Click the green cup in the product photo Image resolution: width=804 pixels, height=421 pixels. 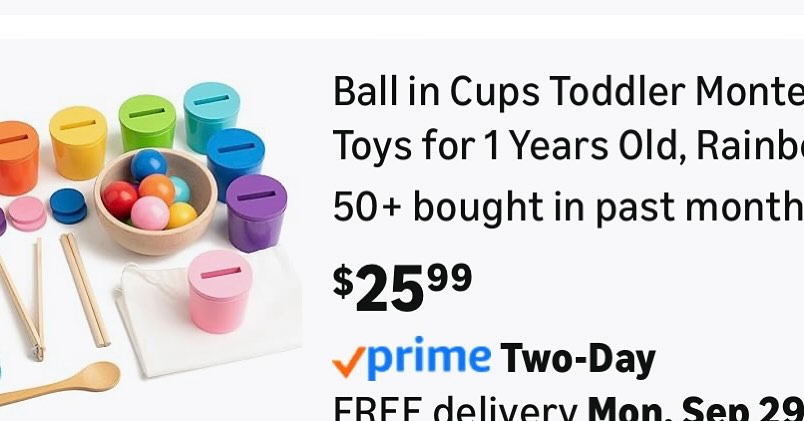point(148,122)
